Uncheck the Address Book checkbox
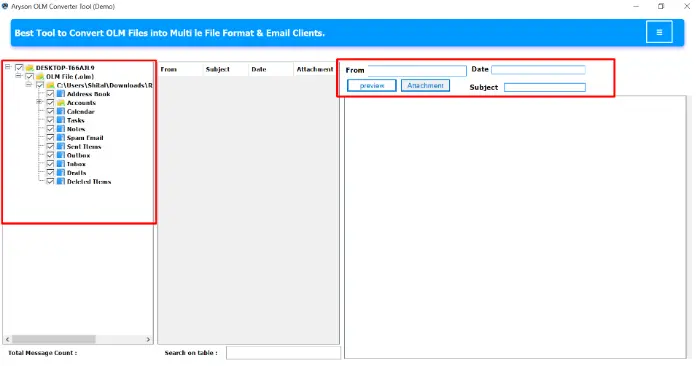The width and height of the screenshot is (700, 366). pyautogui.click(x=50, y=94)
